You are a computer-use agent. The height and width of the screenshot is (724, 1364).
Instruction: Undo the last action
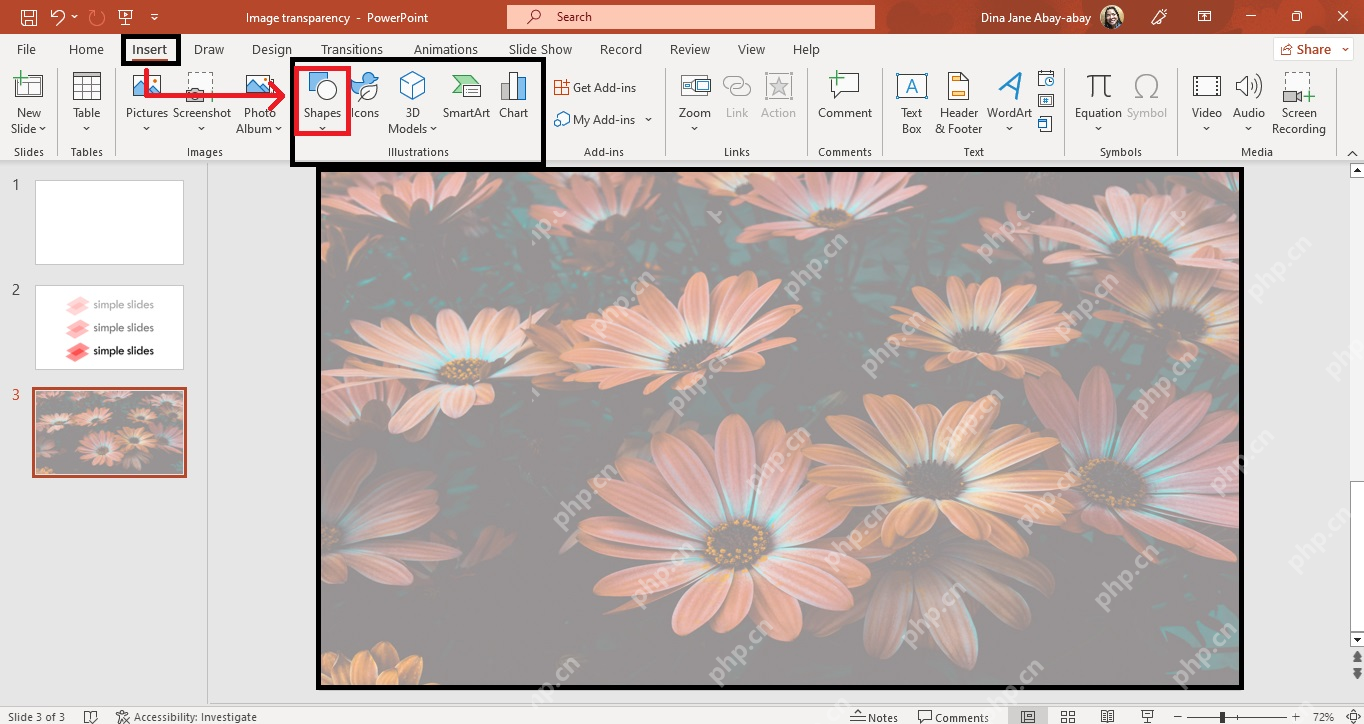coord(57,17)
